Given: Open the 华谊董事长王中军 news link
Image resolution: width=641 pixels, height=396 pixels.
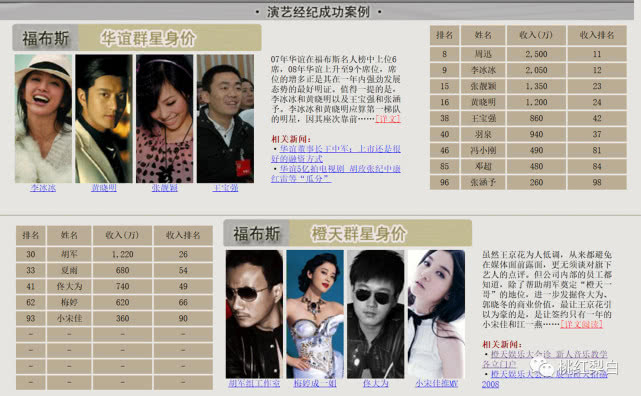Looking at the screenshot, I should pos(336,154).
